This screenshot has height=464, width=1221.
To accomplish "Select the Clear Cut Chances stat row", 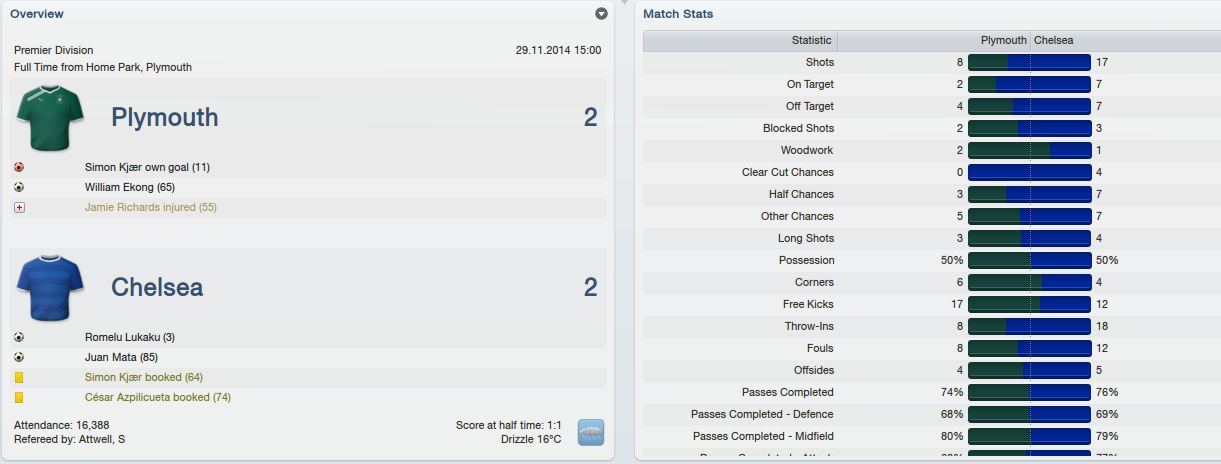I will pos(931,172).
